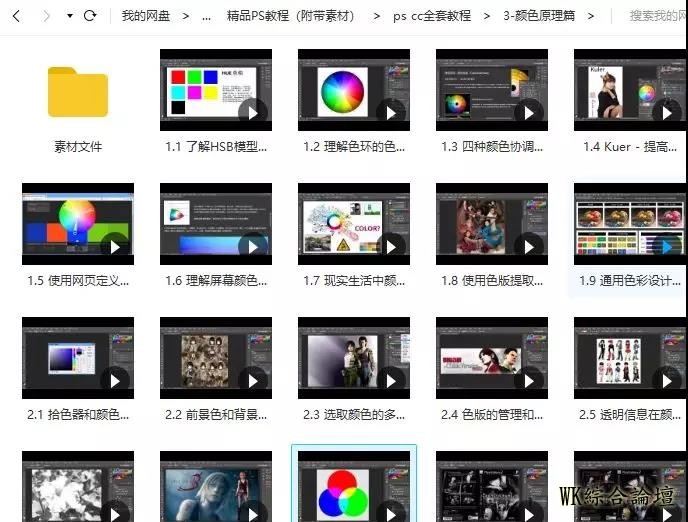
Task: Select file name 1.6 理解屏幕颜色...
Action: tap(216, 280)
